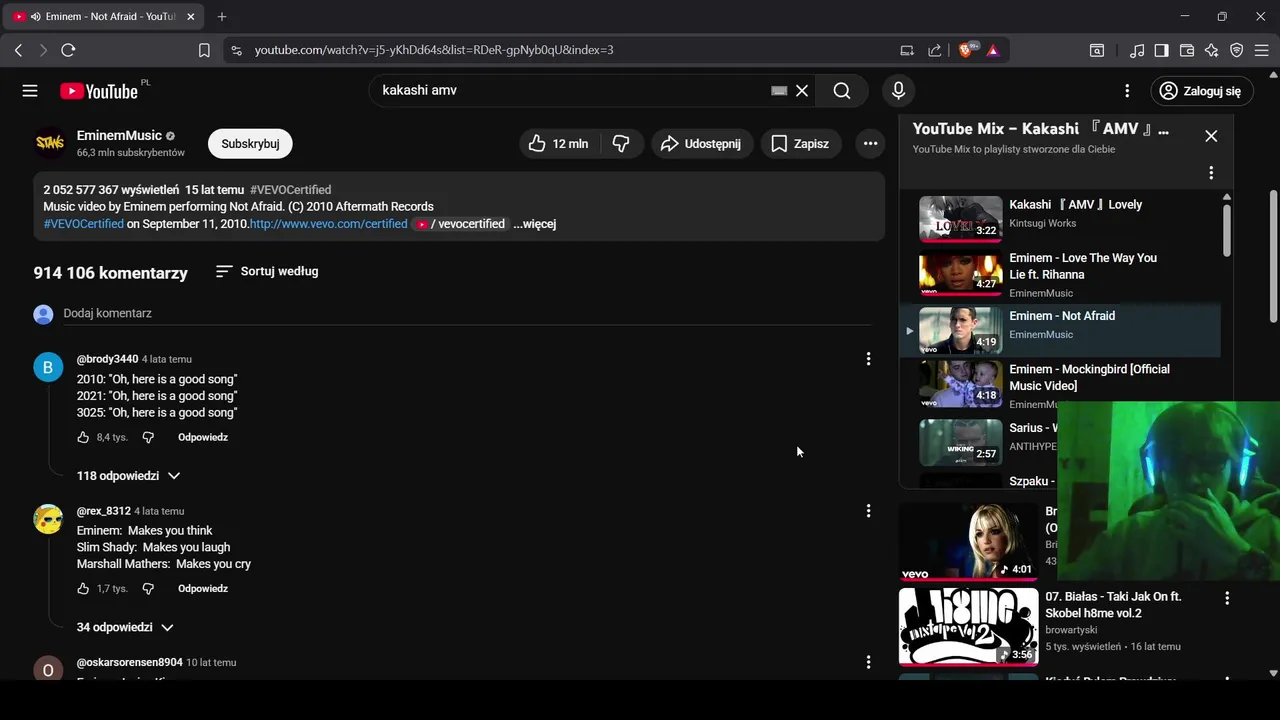Screen dimensions: 1280x720
Task: Like the comment by @brody3440
Action: [83, 437]
